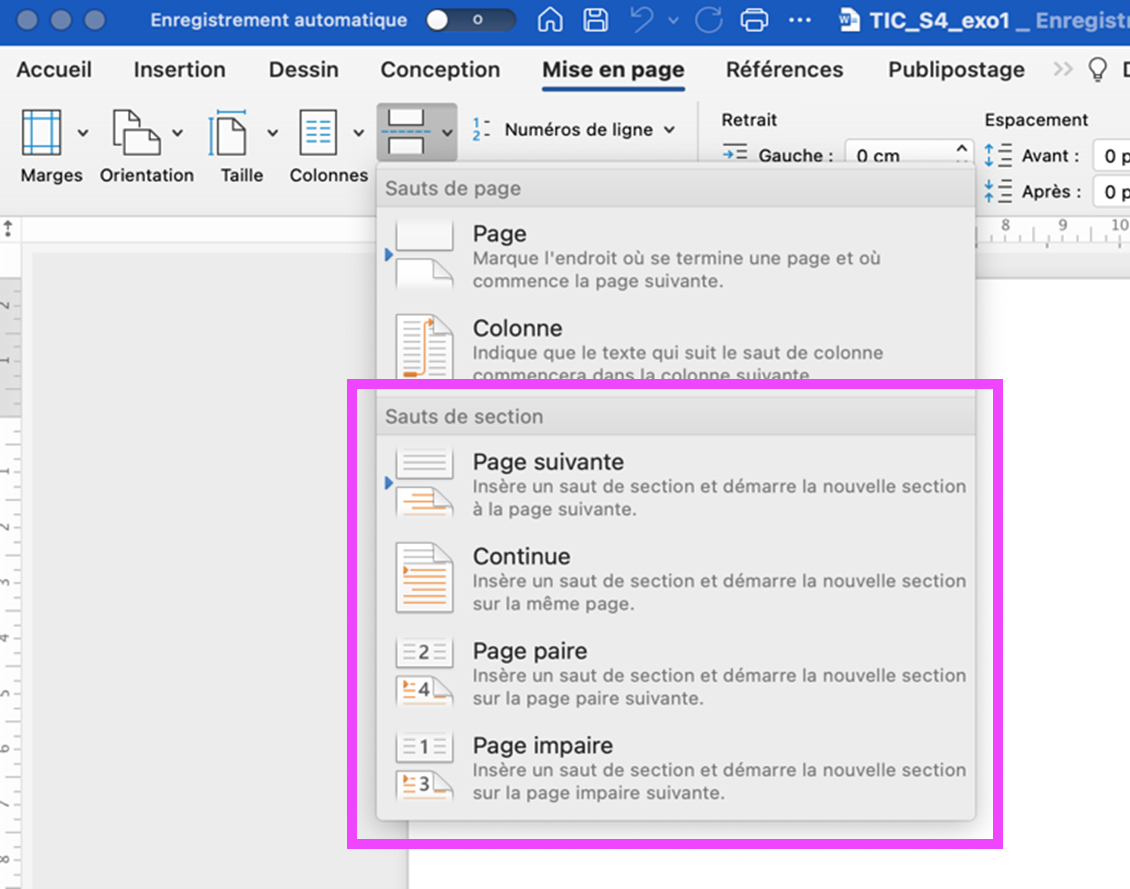Image resolution: width=1130 pixels, height=889 pixels.
Task: Click the page breaks (Sauts) icon
Action: (x=406, y=133)
